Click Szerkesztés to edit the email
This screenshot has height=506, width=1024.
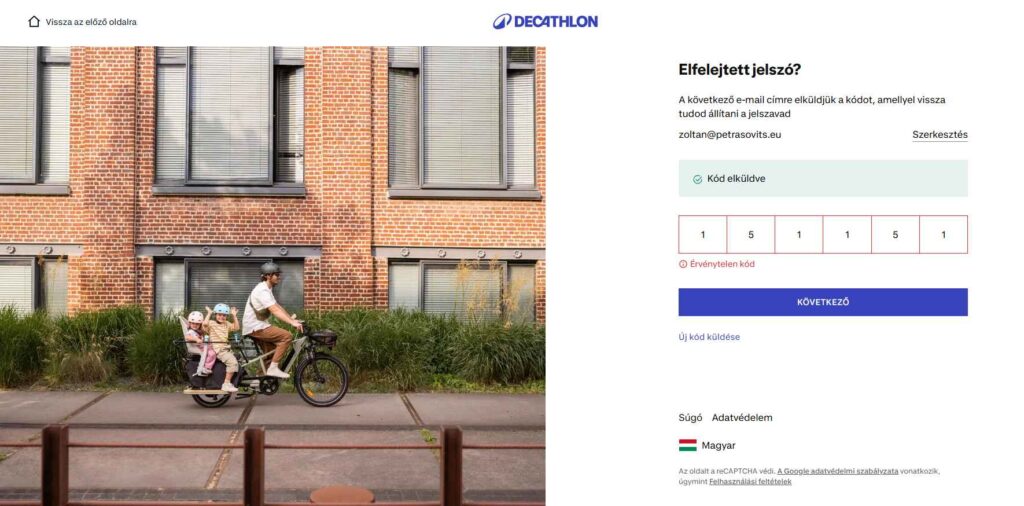[939, 134]
